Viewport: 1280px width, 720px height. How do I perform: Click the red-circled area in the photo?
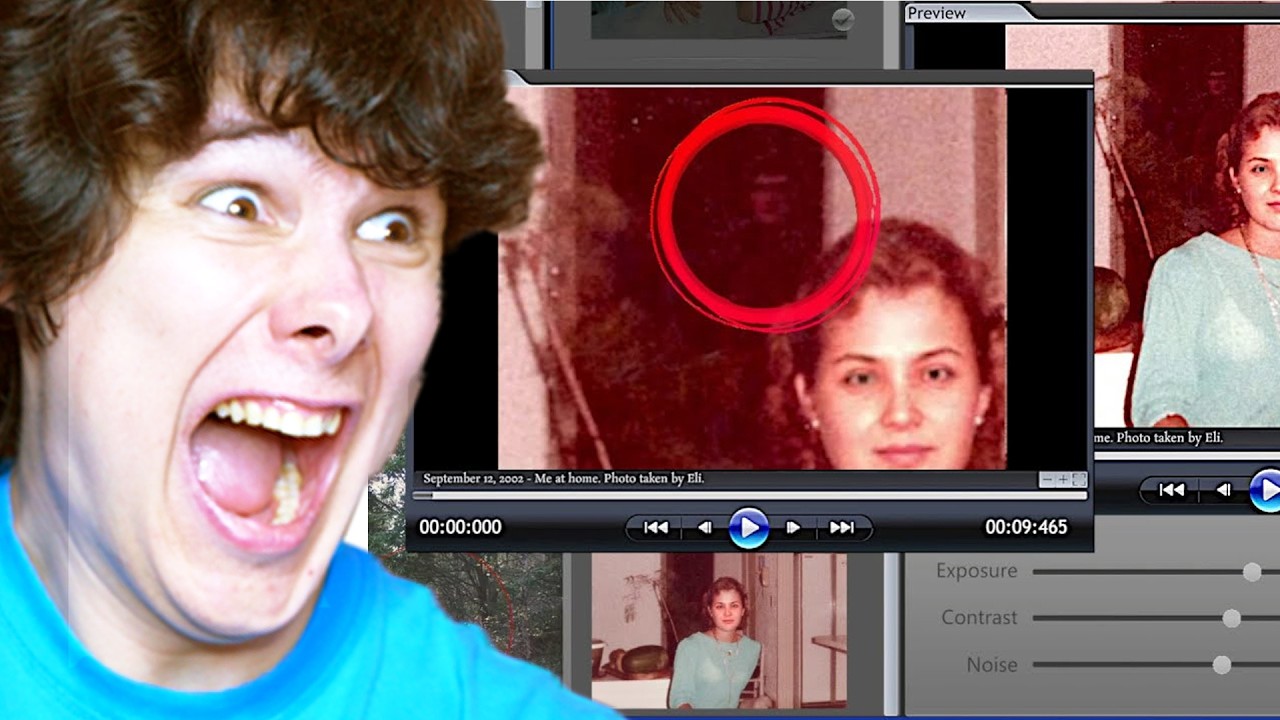(765, 213)
